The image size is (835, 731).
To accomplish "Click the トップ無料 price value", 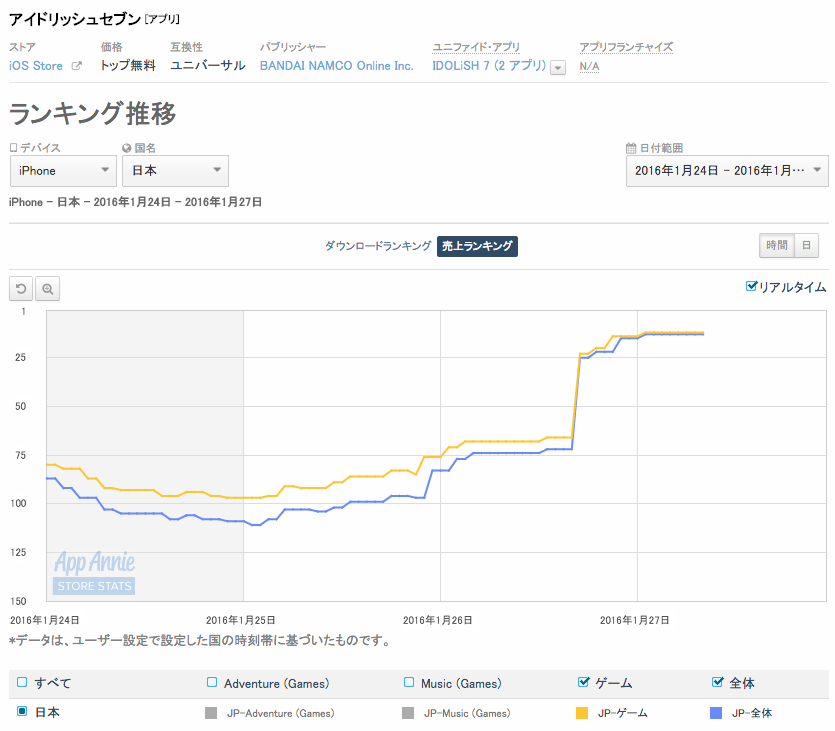I will [x=128, y=65].
